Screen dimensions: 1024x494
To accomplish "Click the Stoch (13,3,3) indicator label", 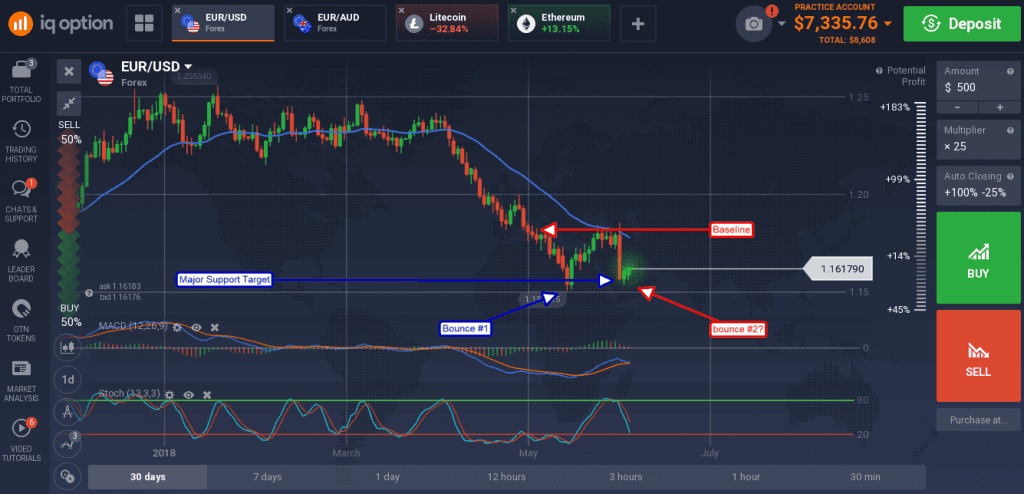I will pyautogui.click(x=130, y=394).
